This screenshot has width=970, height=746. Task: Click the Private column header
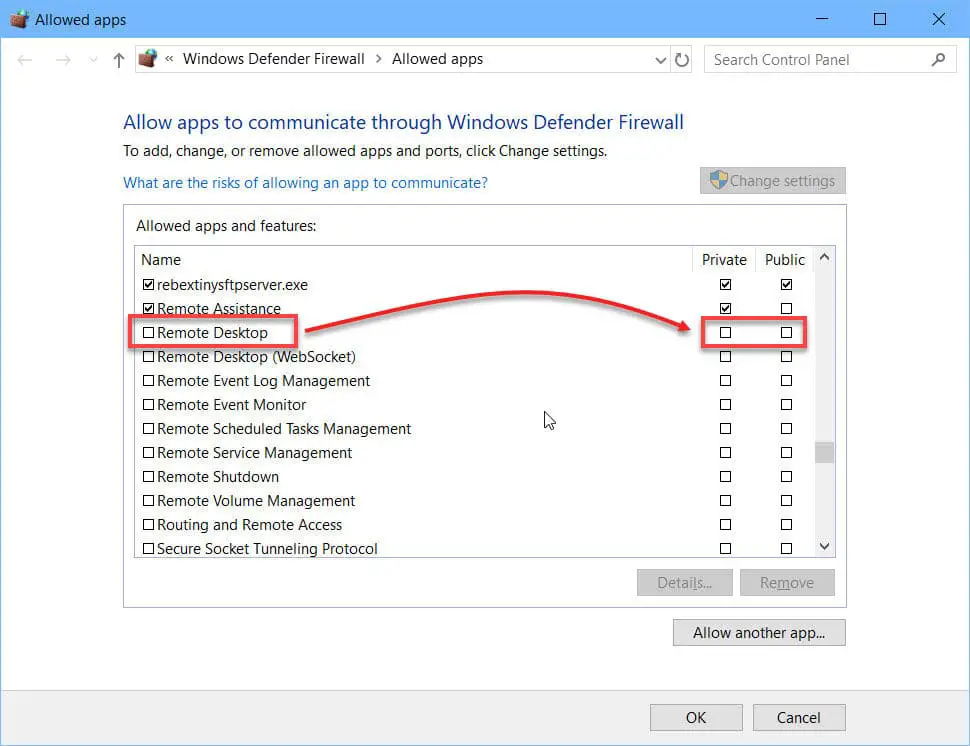click(x=724, y=259)
